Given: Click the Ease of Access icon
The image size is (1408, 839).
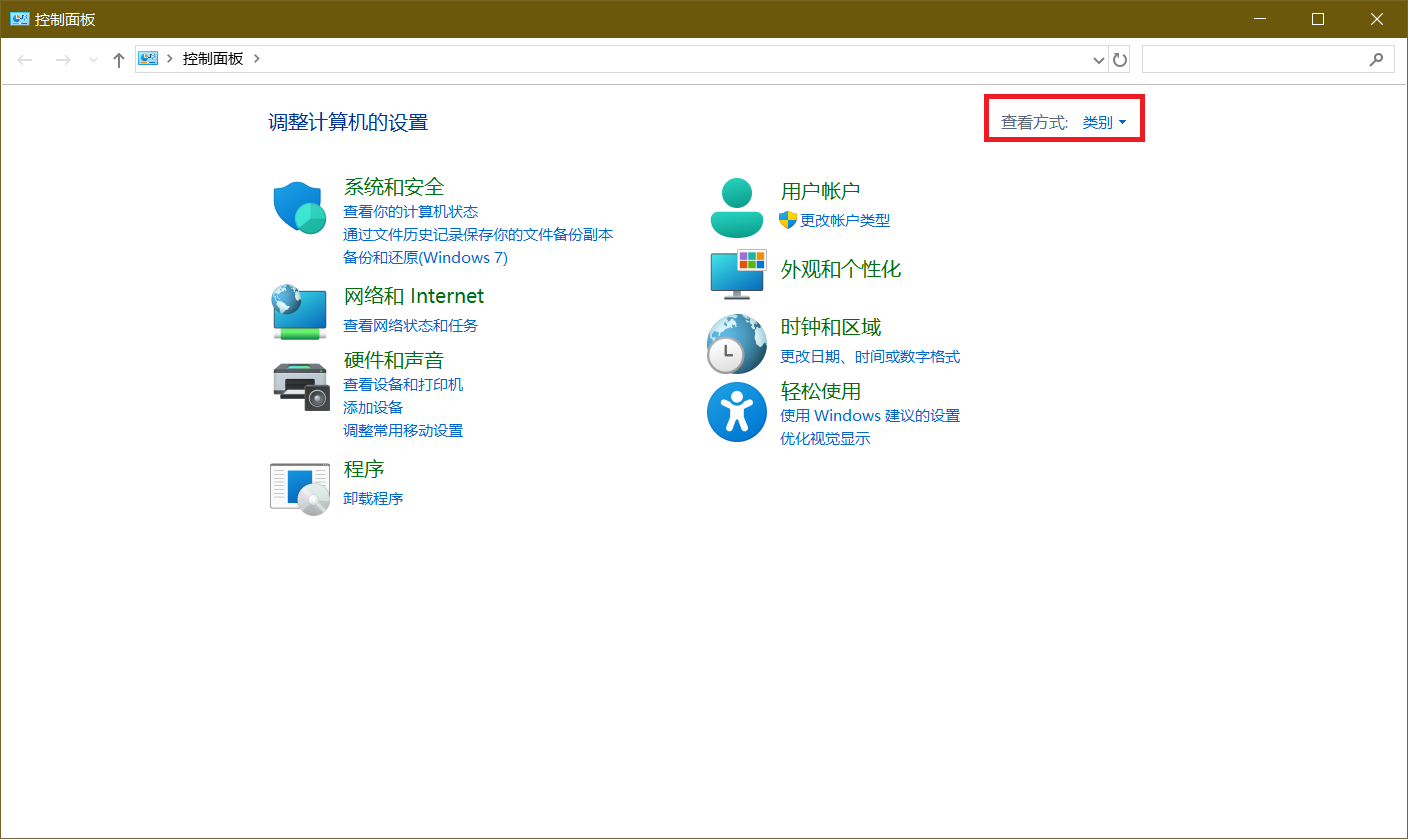Looking at the screenshot, I should [736, 412].
